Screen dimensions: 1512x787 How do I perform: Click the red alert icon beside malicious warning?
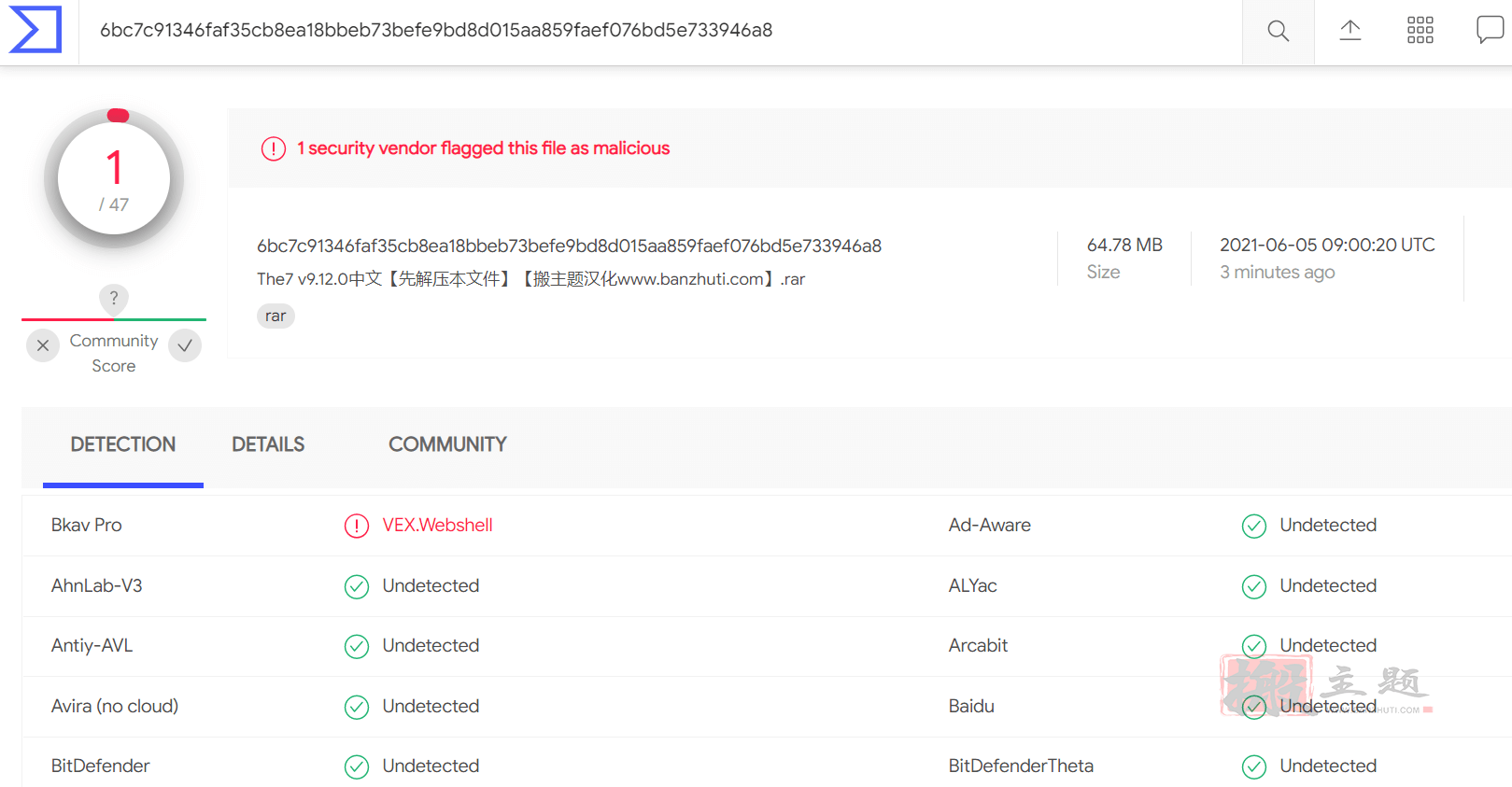(274, 148)
